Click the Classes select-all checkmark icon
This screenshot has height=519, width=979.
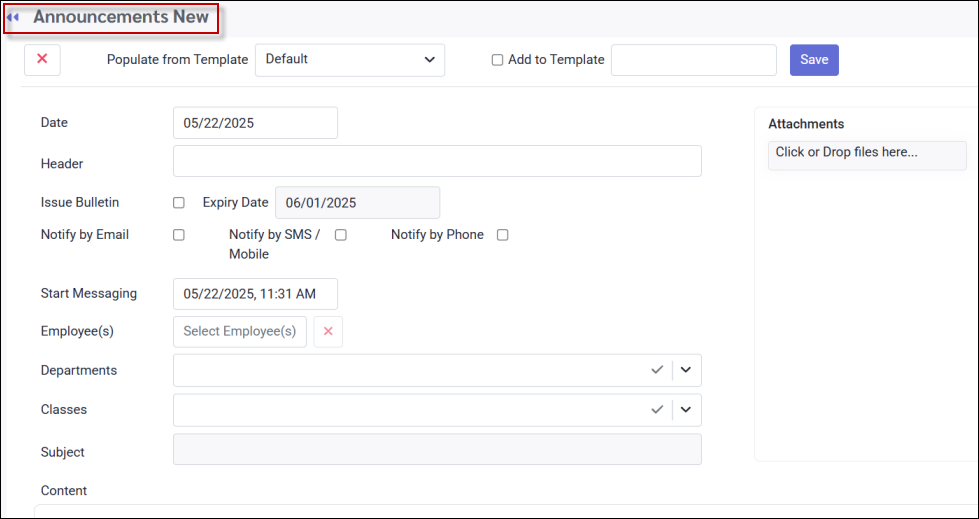click(657, 410)
